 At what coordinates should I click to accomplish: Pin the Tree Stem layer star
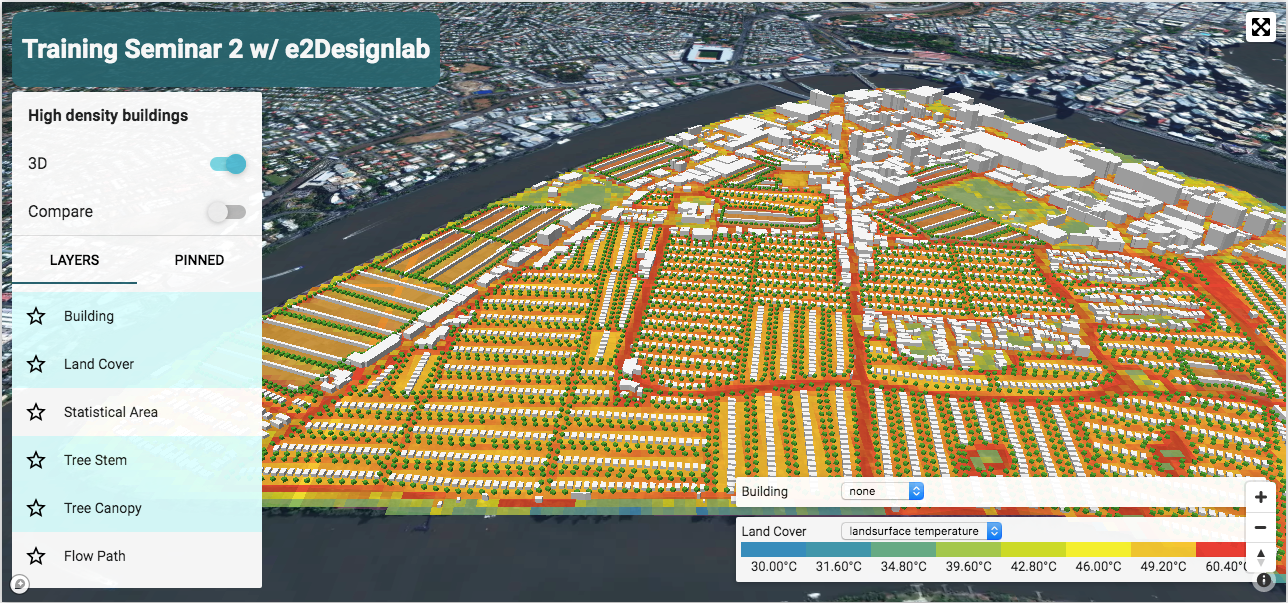point(36,460)
